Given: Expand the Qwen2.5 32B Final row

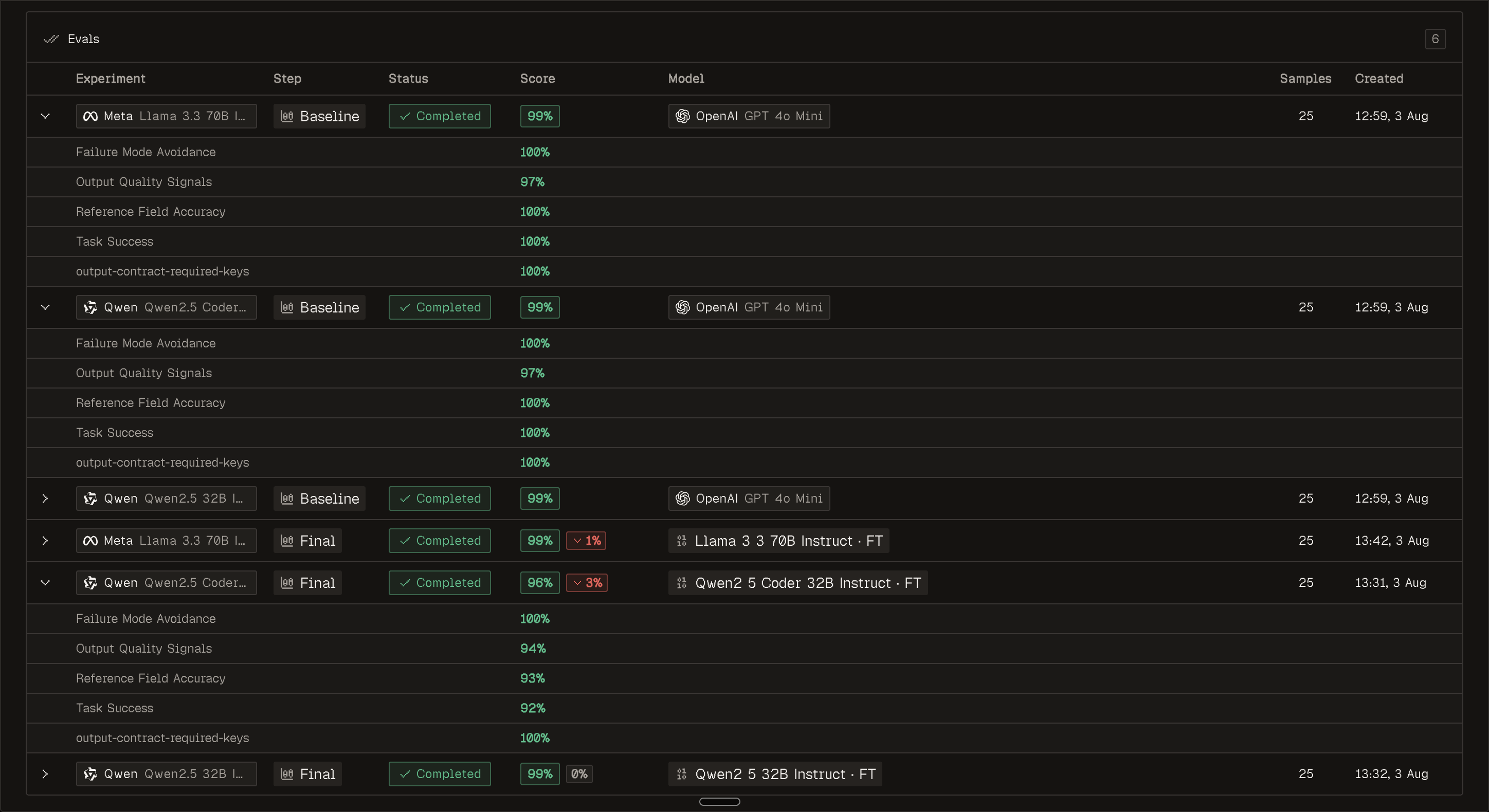Looking at the screenshot, I should click(x=45, y=774).
